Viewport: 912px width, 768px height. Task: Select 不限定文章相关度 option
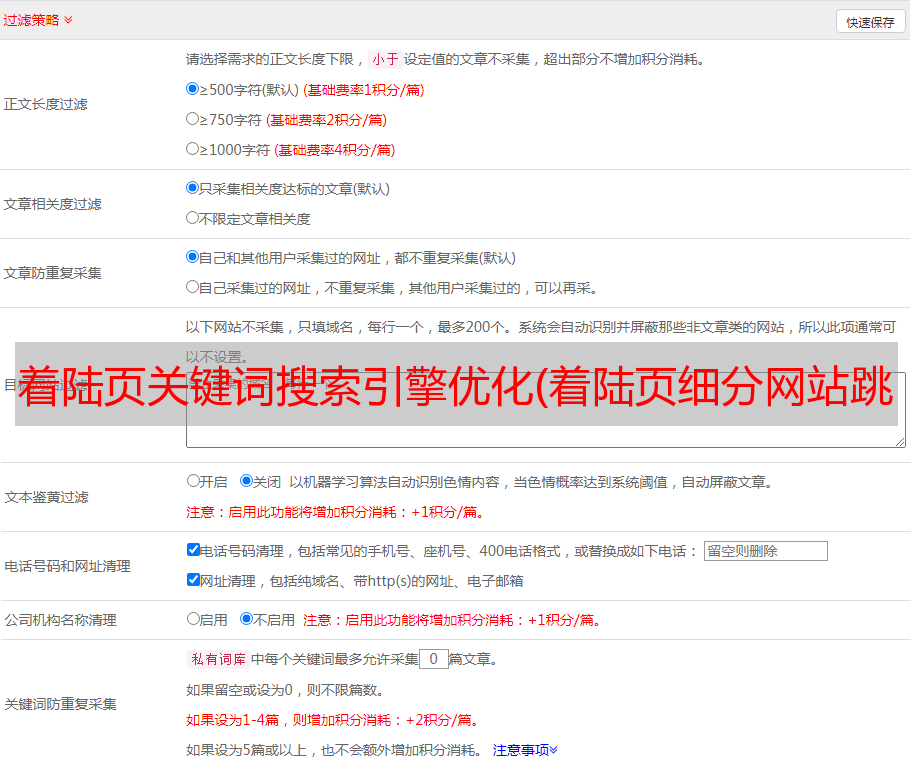pyautogui.click(x=193, y=218)
